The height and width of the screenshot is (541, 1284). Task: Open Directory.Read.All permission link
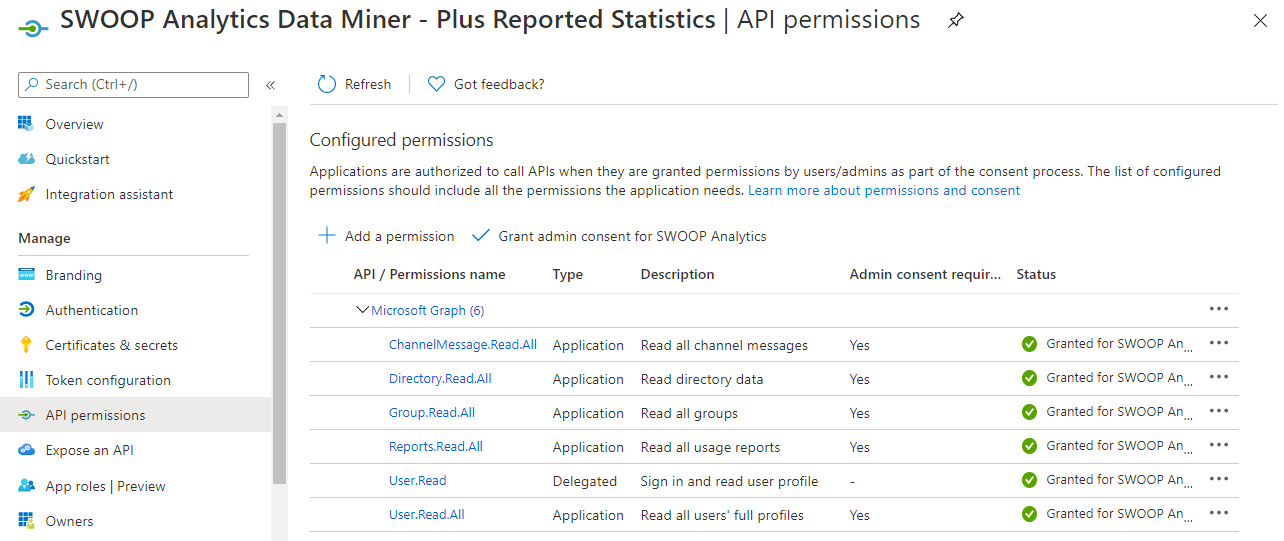pos(440,378)
